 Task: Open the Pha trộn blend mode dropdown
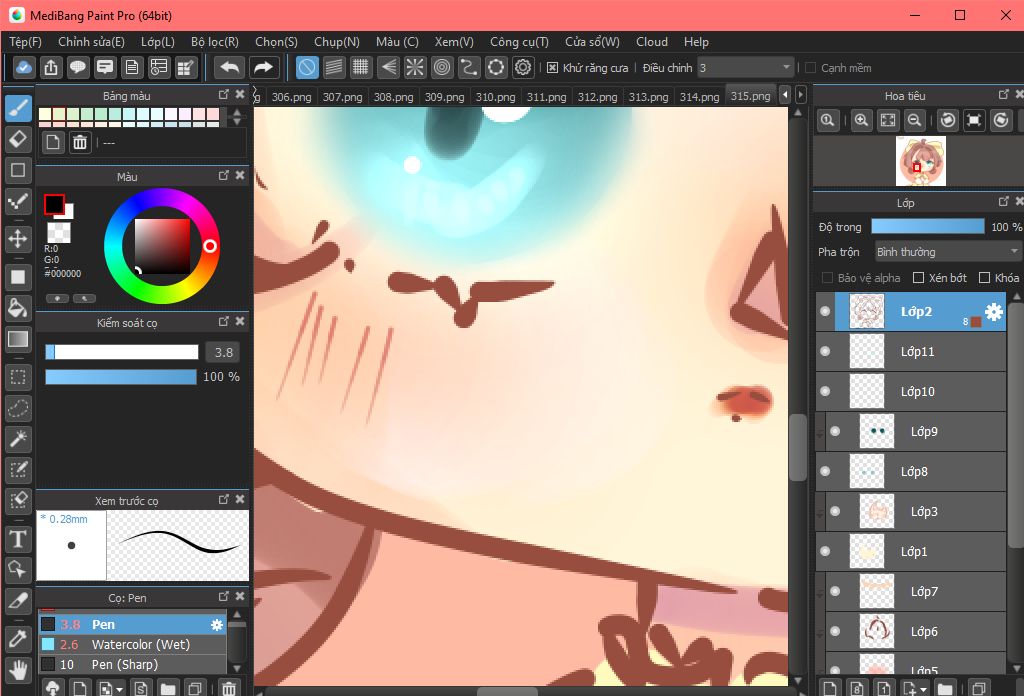click(948, 252)
